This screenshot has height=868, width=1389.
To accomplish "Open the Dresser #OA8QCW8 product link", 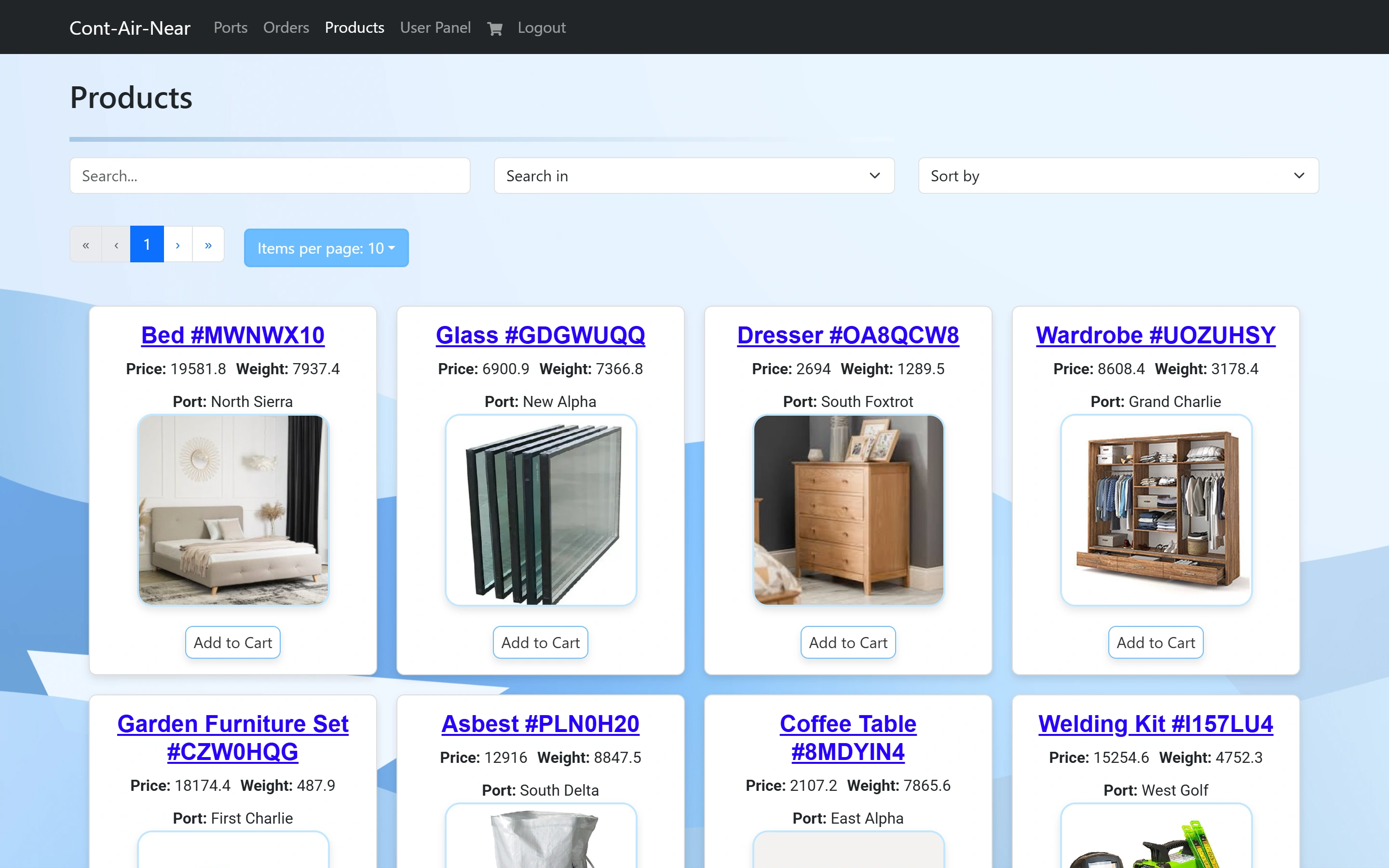I will click(x=848, y=335).
